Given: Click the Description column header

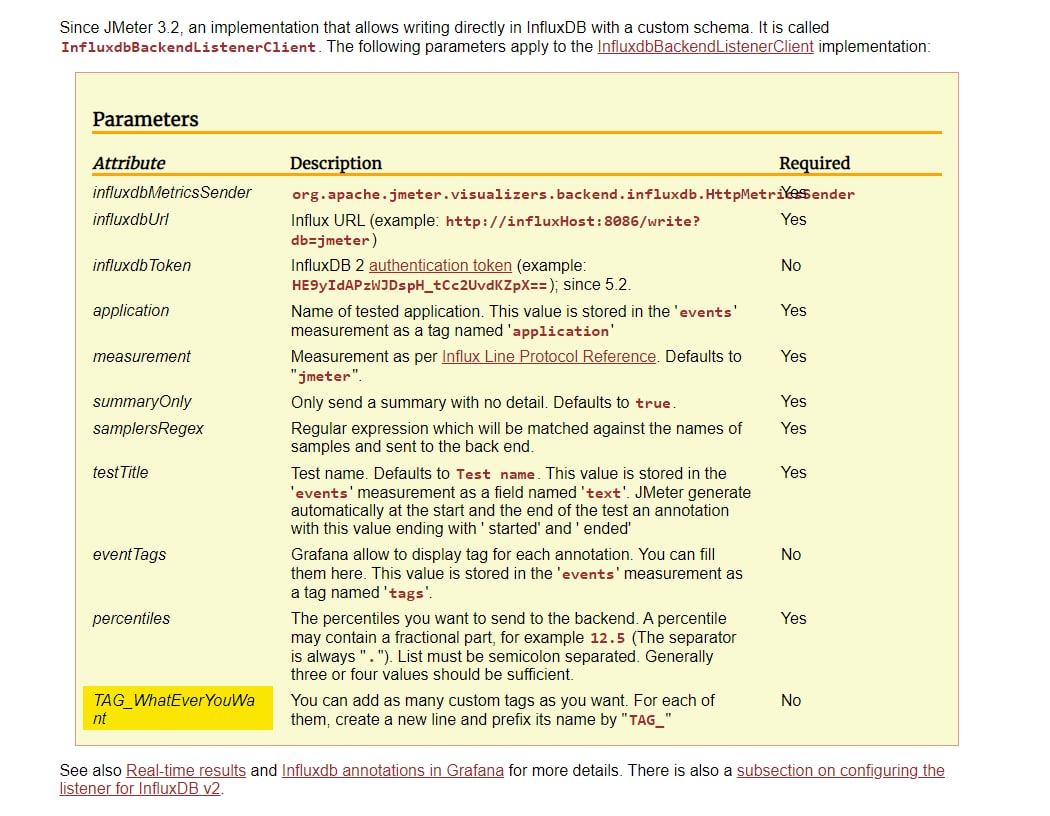Looking at the screenshot, I should [335, 163].
